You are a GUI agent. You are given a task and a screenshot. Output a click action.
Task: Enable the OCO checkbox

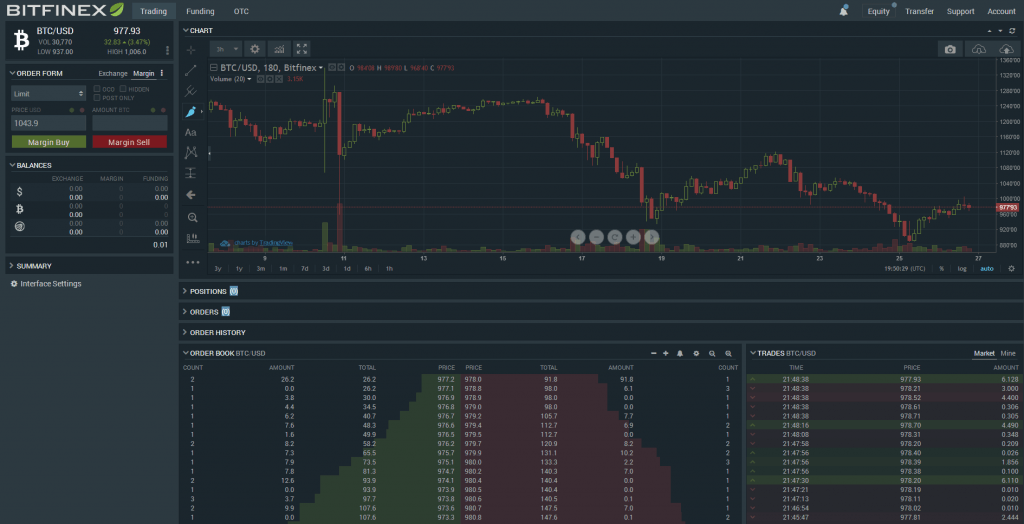point(97,89)
